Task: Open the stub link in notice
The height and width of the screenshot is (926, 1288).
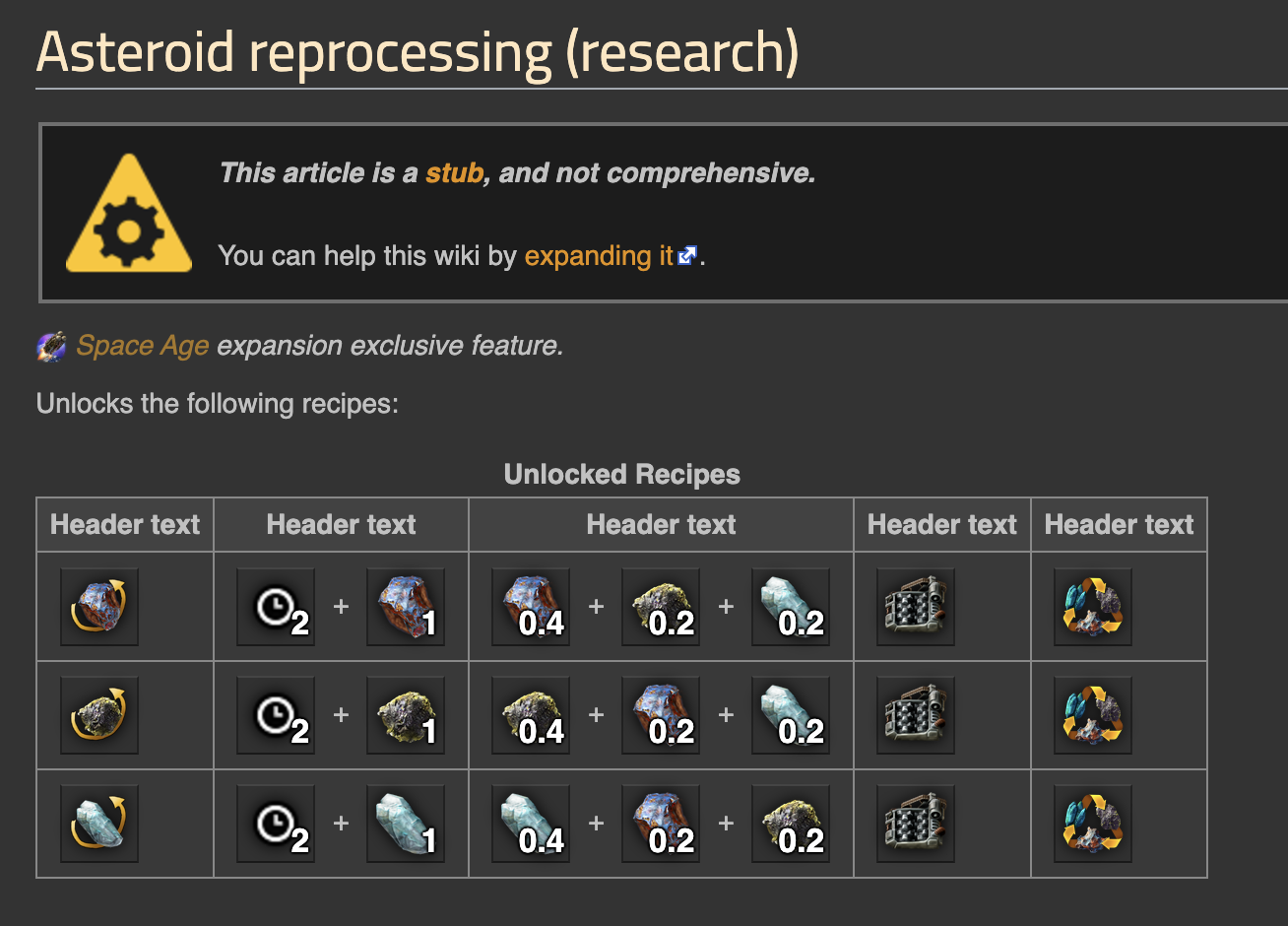Action: 454,173
